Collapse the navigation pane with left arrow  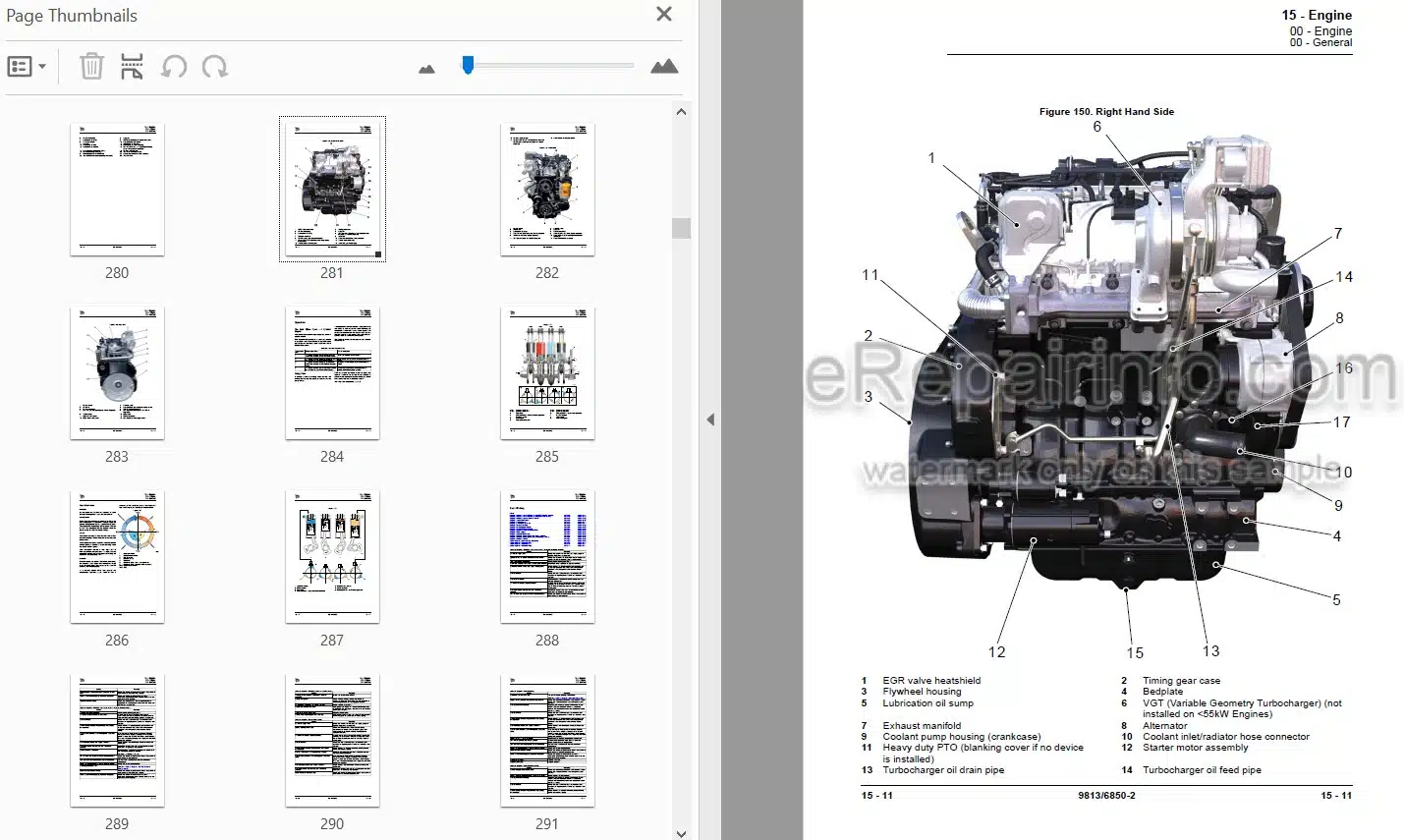pos(710,420)
